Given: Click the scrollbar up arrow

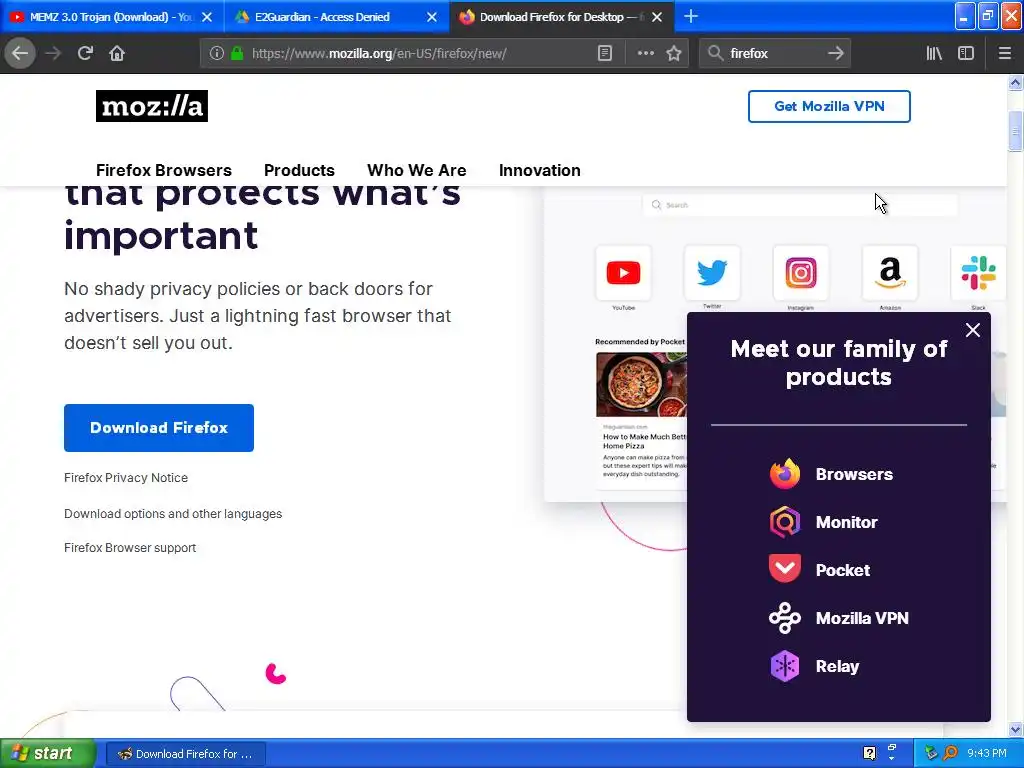Looking at the screenshot, I should click(x=1015, y=82).
